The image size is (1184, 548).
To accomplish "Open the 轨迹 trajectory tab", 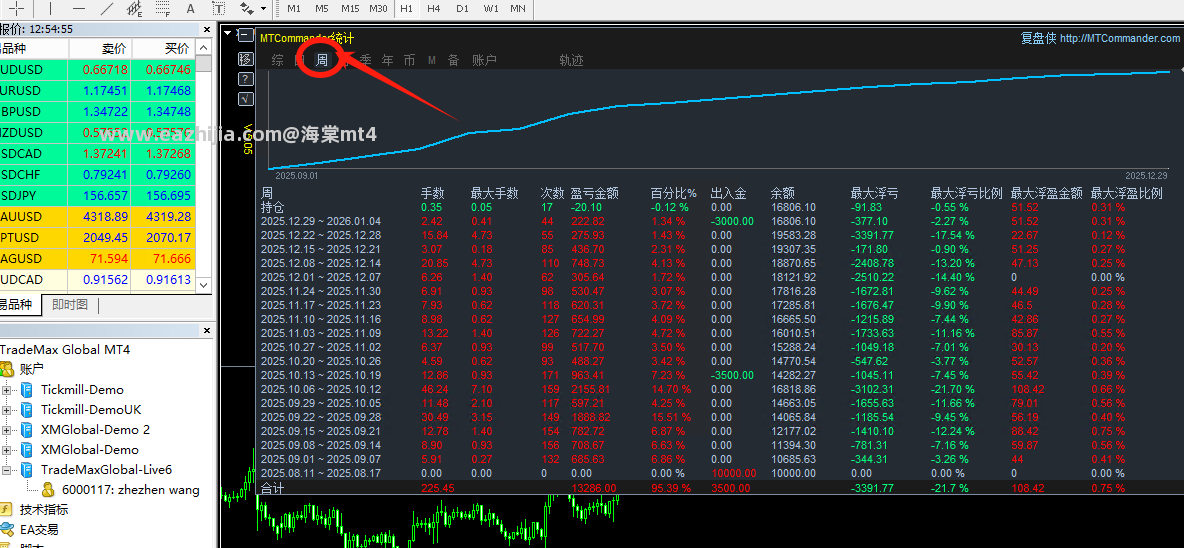I will pos(572,60).
